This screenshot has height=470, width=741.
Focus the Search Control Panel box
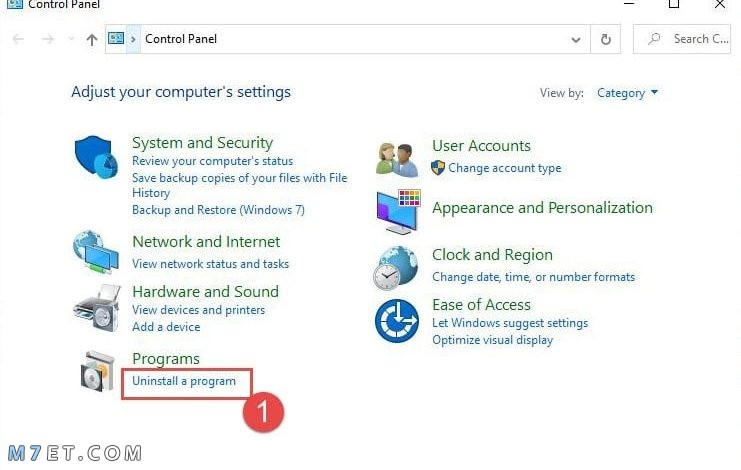click(x=682, y=39)
